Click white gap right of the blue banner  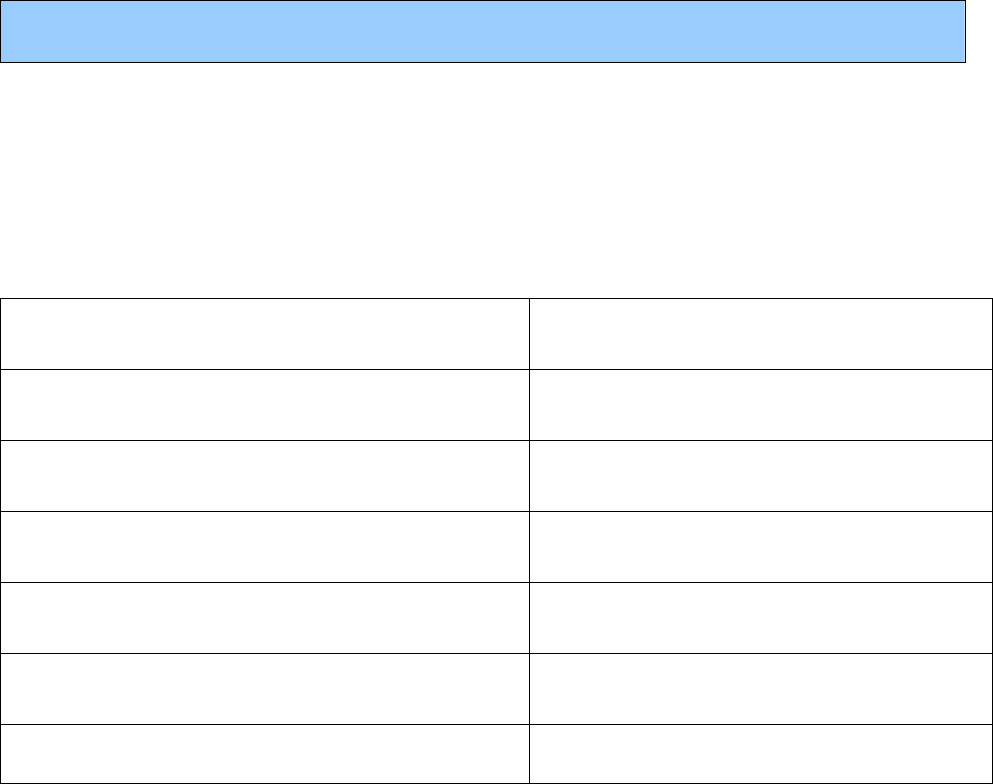[979, 31]
